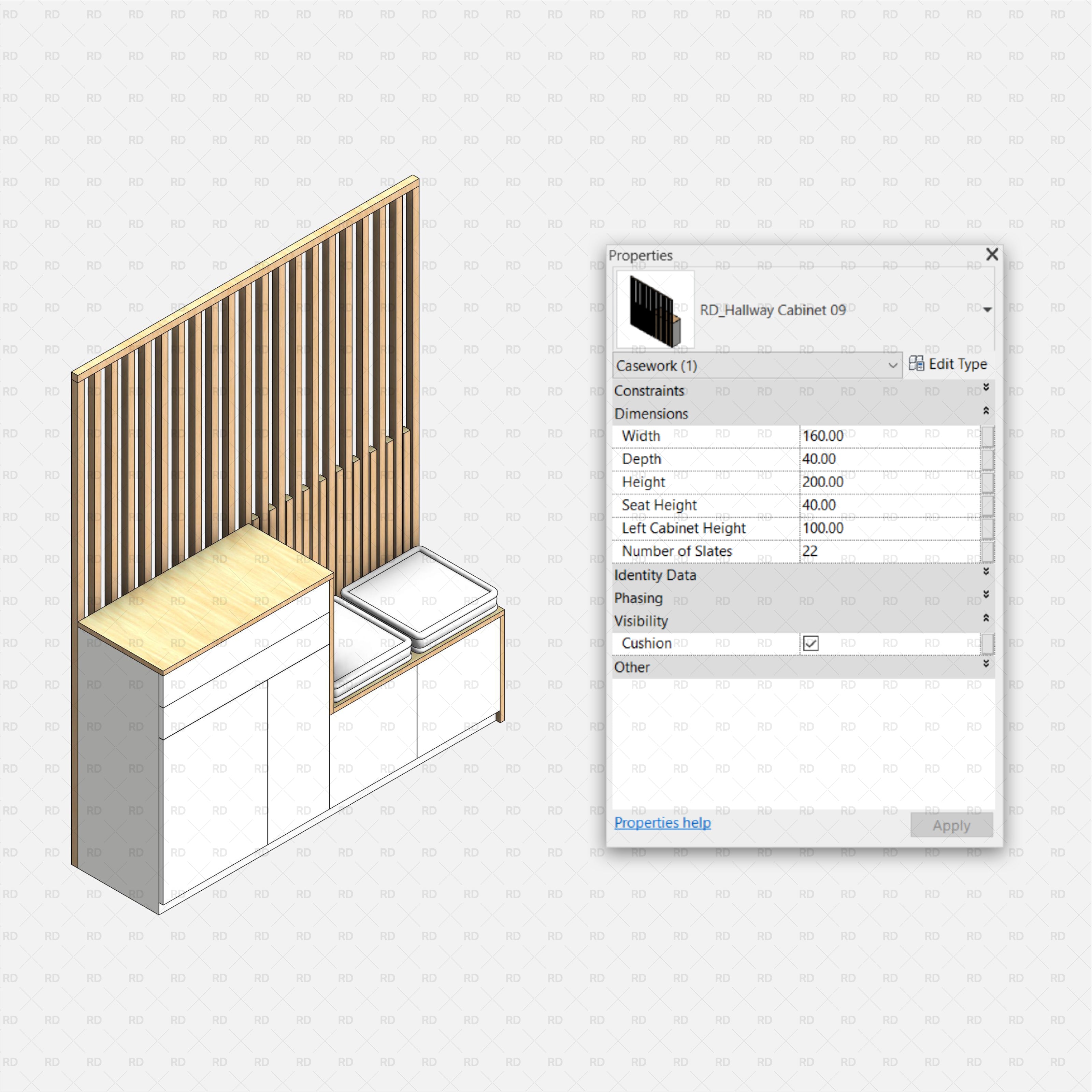Image resolution: width=1092 pixels, height=1092 pixels.
Task: Click the RD_Hallway Cabinet 09 thumbnail icon
Action: tap(645, 308)
